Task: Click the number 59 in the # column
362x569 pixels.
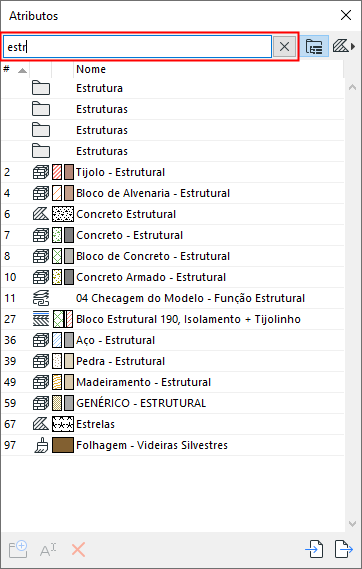Action: (x=10, y=404)
